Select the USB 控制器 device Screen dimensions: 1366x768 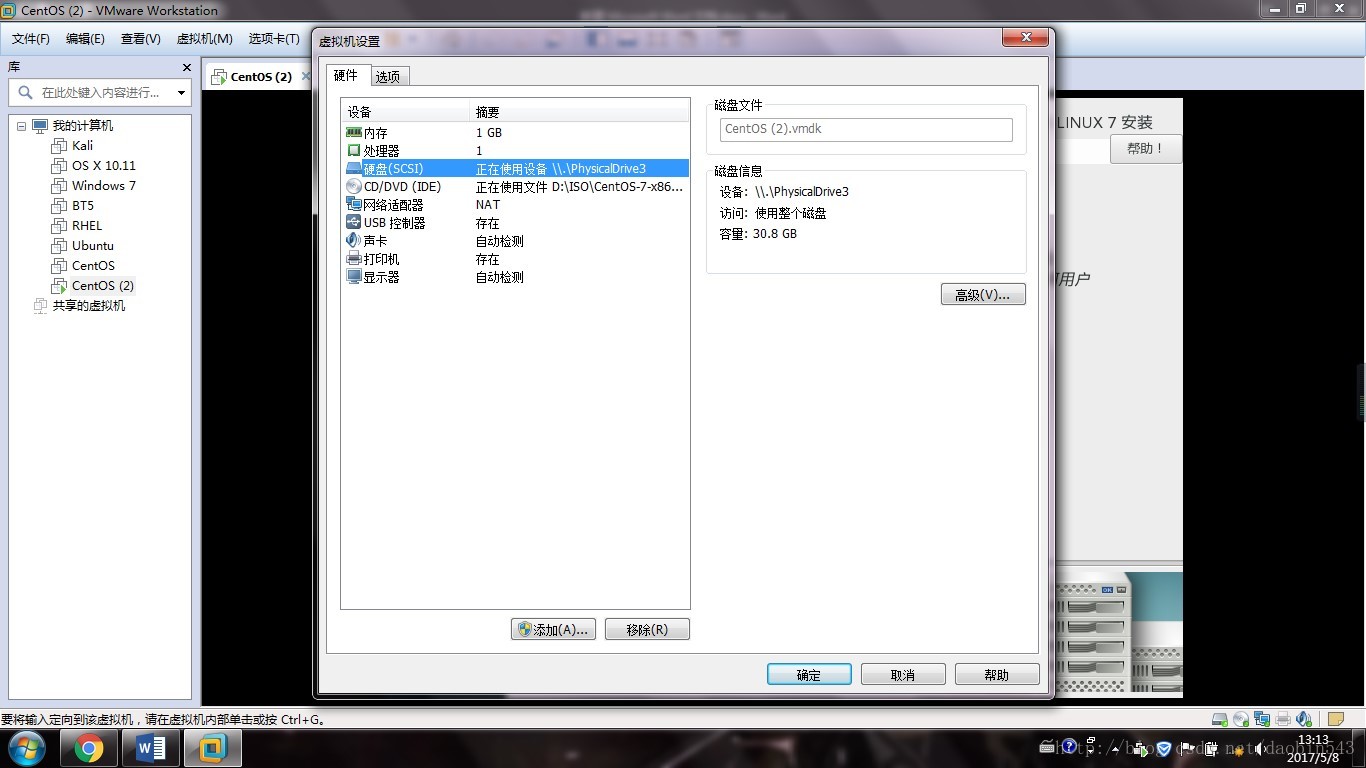click(516, 223)
